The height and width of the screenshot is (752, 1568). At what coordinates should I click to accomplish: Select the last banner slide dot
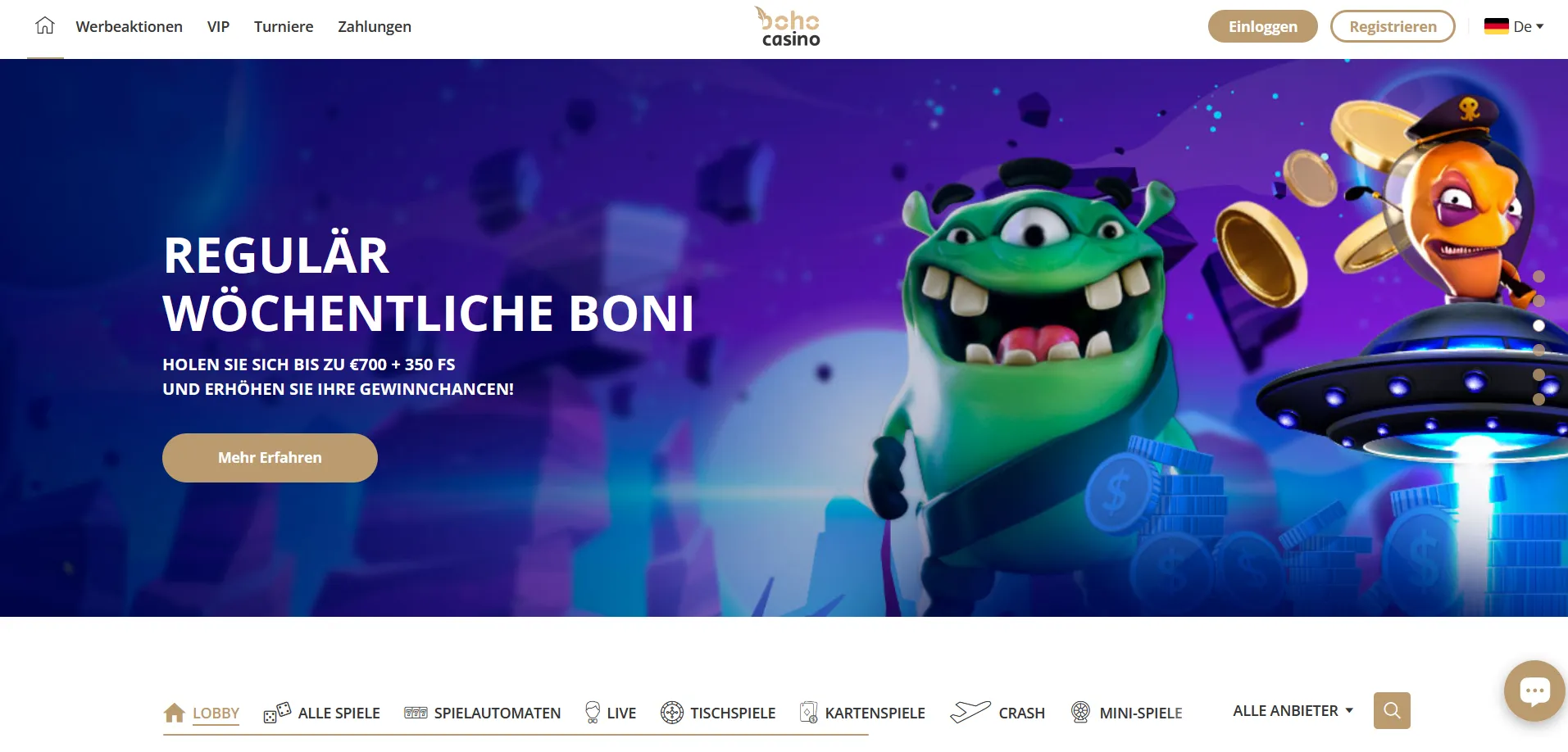coord(1539,400)
